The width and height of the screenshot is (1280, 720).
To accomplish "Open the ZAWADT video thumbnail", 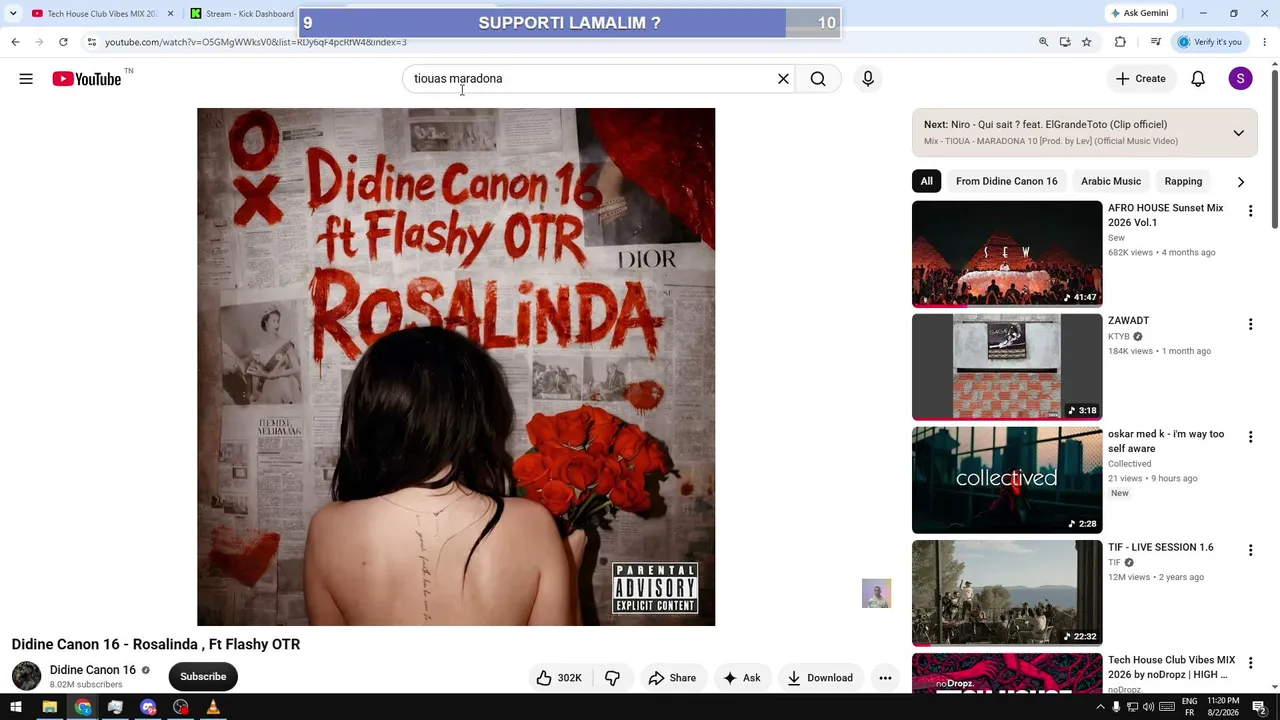I will click(x=1007, y=367).
